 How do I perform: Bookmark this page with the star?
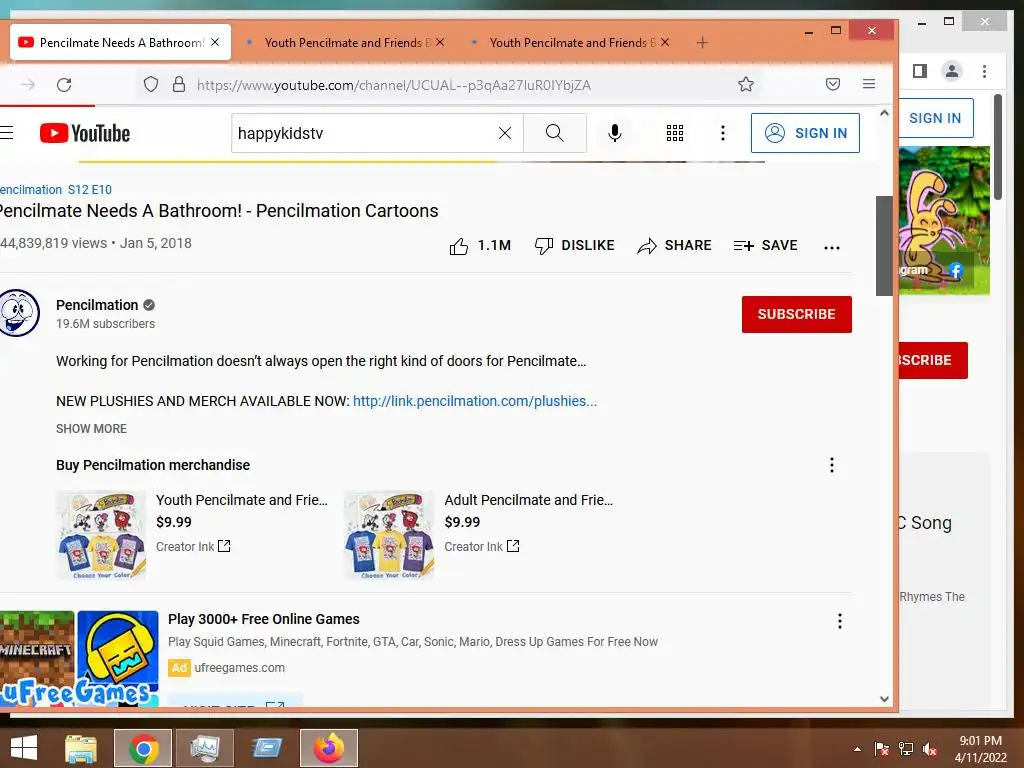click(746, 84)
